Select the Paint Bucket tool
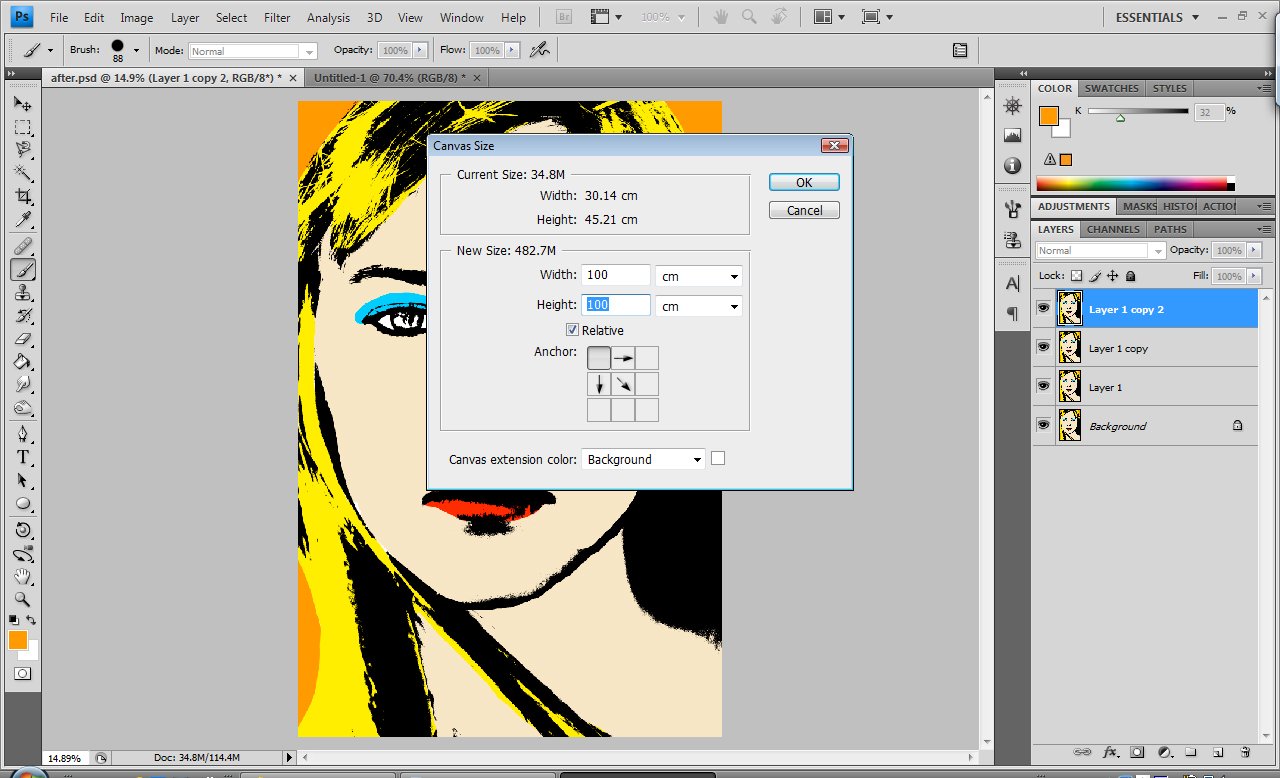Image resolution: width=1280 pixels, height=778 pixels. click(22, 362)
